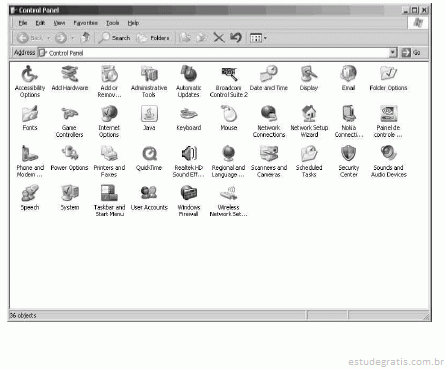445x369 pixels.
Task: Open Security Center
Action: tap(349, 161)
